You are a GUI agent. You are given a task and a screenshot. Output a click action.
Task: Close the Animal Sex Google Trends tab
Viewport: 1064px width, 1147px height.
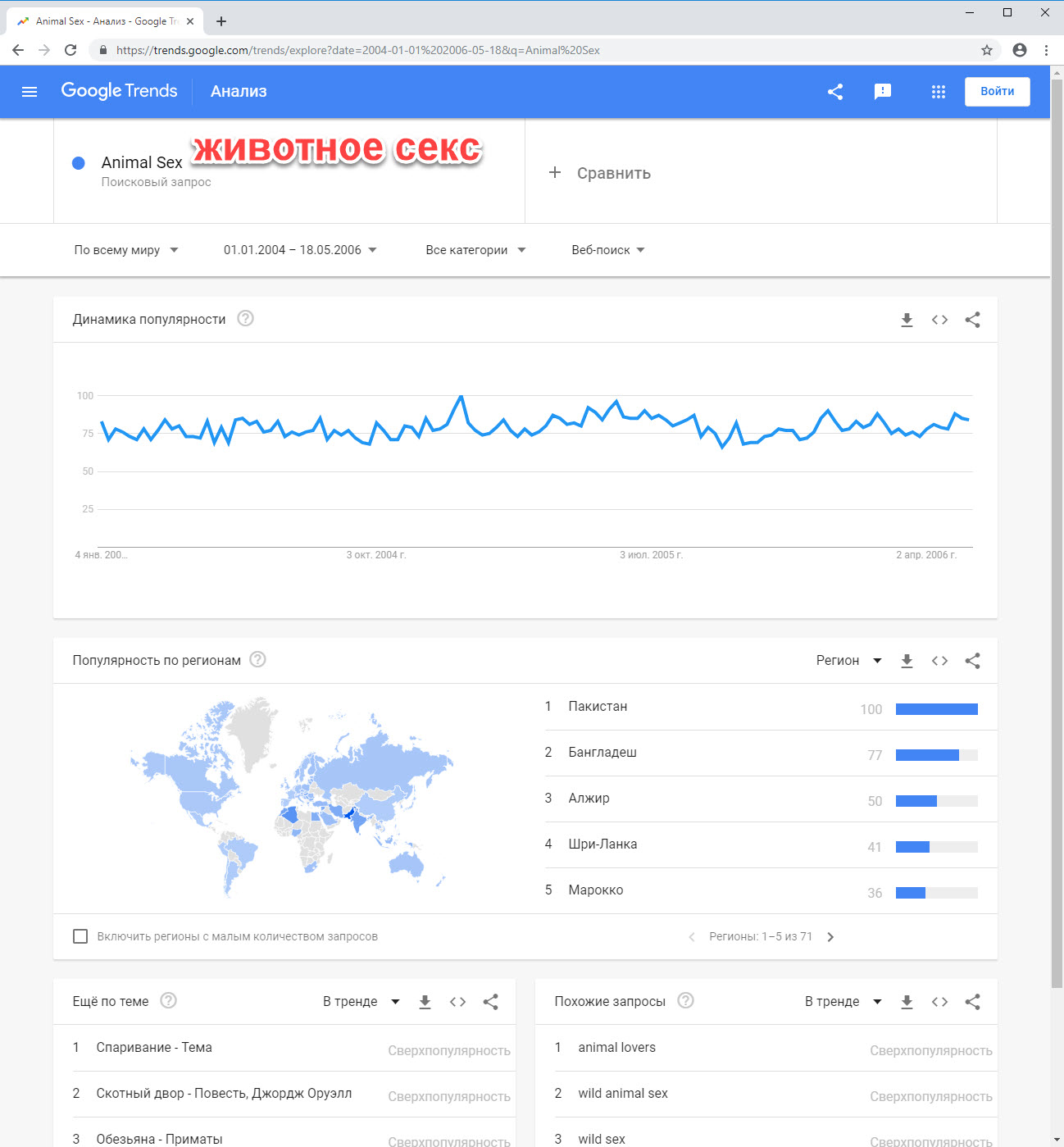click(x=190, y=21)
